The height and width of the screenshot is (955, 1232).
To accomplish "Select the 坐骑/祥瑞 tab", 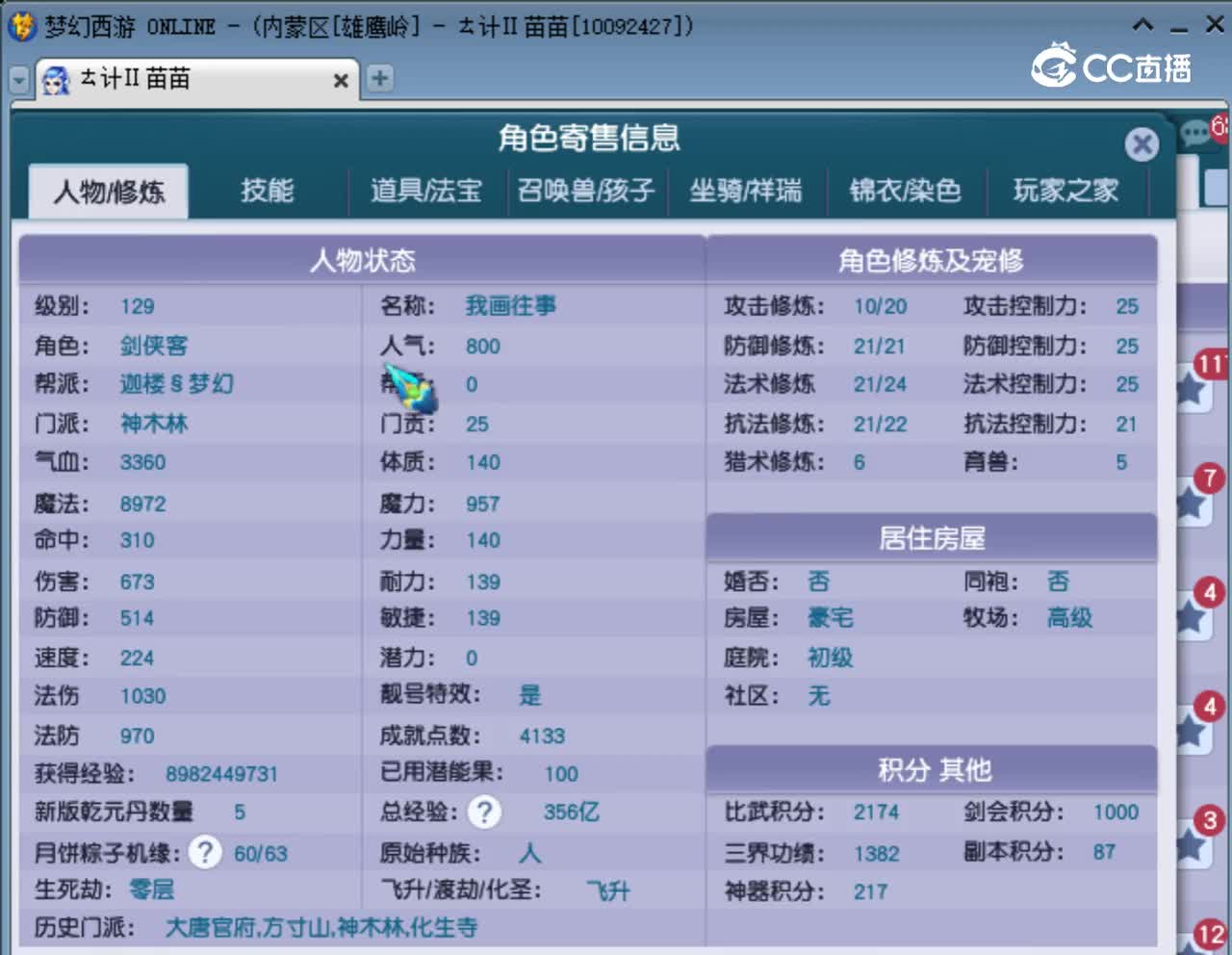I will click(x=746, y=191).
